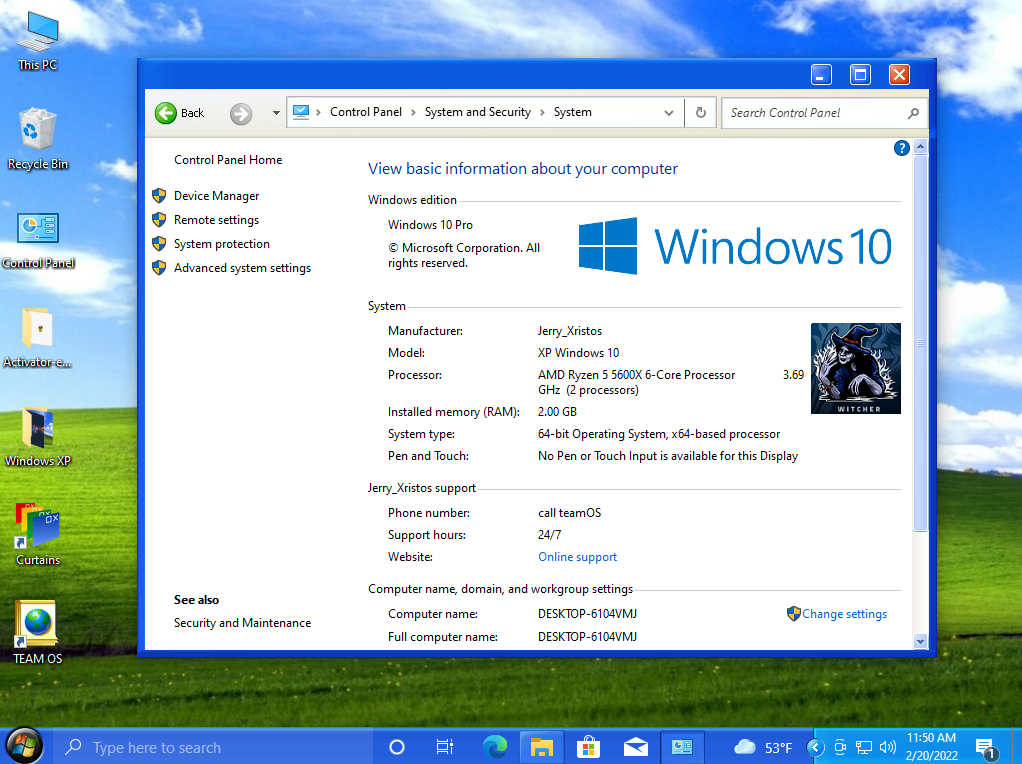Open Advanced system settings
The width and height of the screenshot is (1022, 764).
242,268
